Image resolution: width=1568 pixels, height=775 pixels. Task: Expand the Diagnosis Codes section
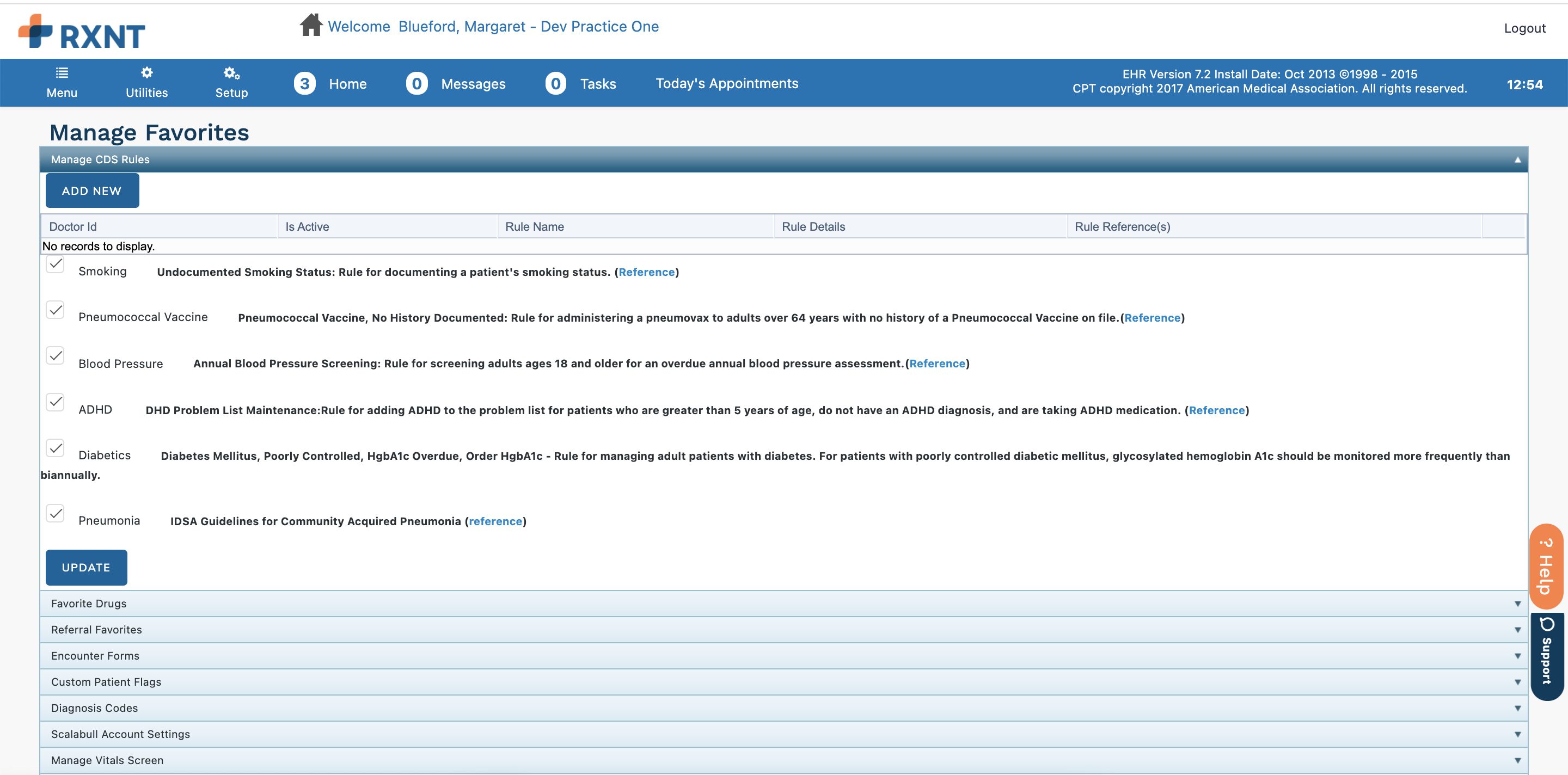(x=784, y=708)
